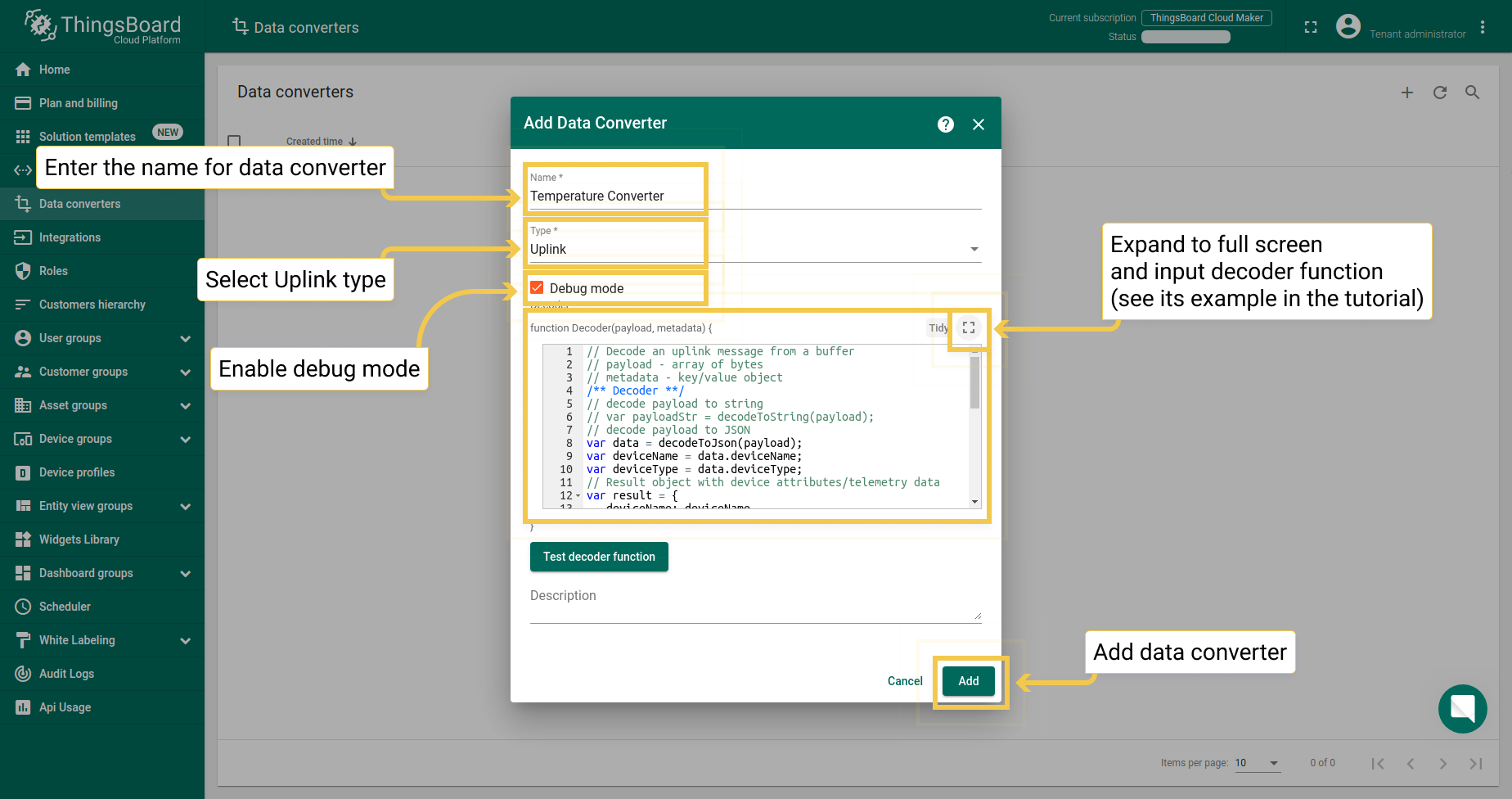The height and width of the screenshot is (799, 1512).
Task: Click the subscription Status bar
Action: 1186,37
